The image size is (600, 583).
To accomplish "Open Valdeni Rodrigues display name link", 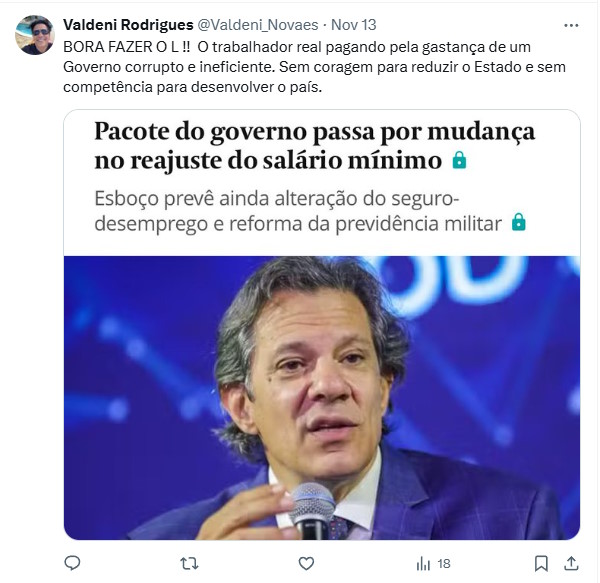I will pos(128,25).
